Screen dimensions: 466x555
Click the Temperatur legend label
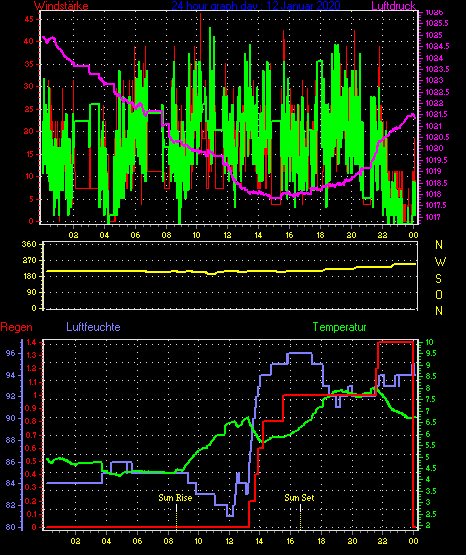point(339,327)
